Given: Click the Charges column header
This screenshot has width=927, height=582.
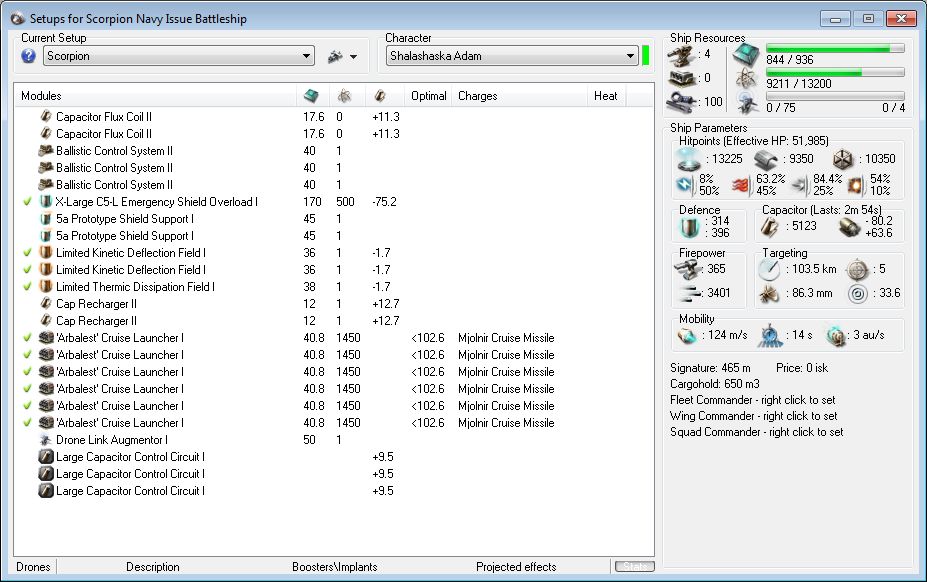Looking at the screenshot, I should coord(478,96).
